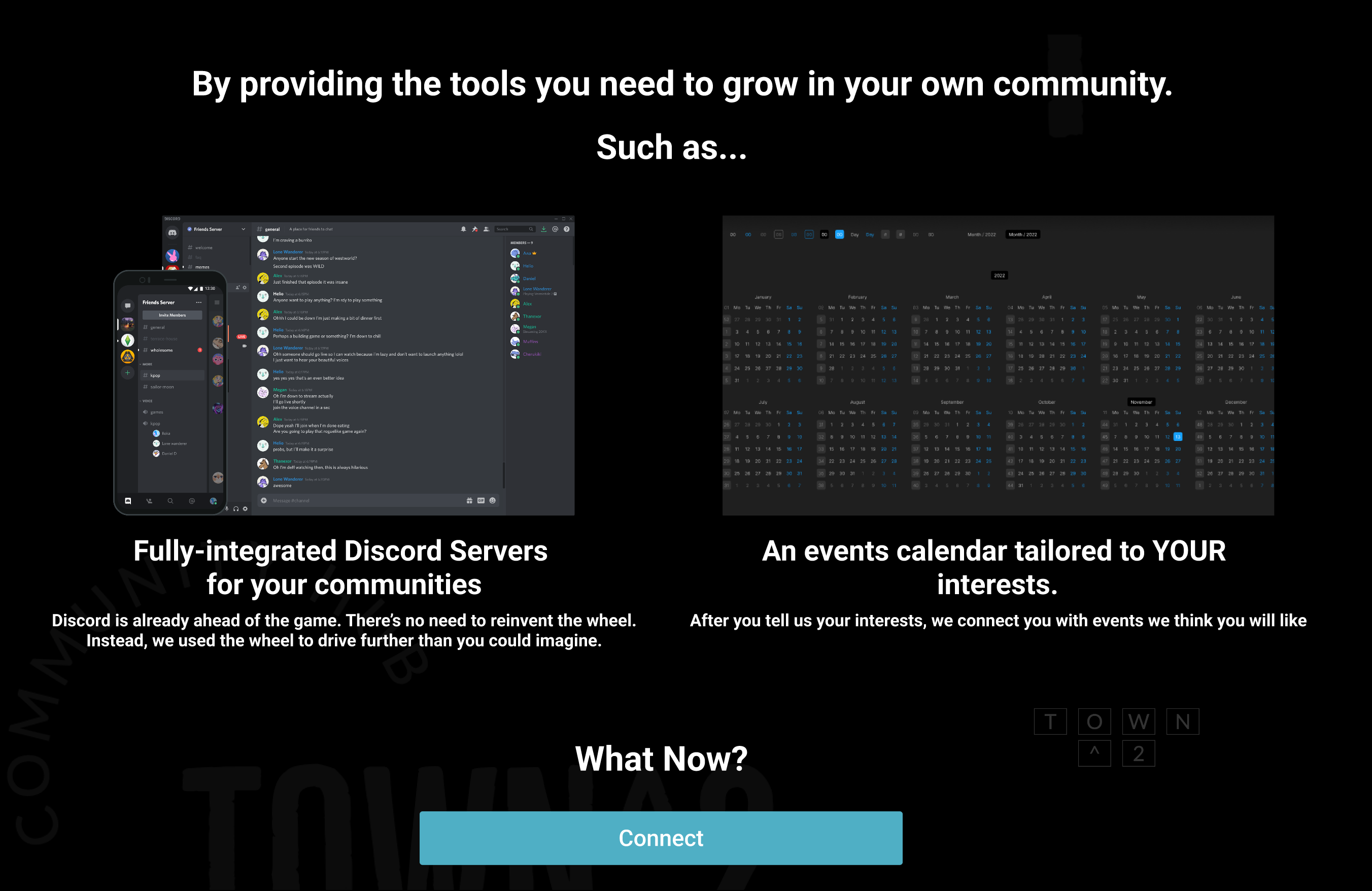Select the #memes channel

202,267
